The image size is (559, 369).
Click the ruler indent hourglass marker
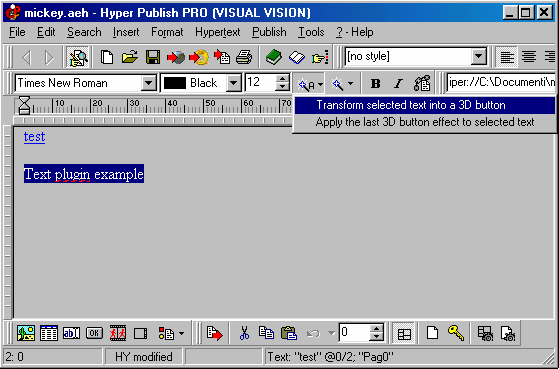(24, 106)
